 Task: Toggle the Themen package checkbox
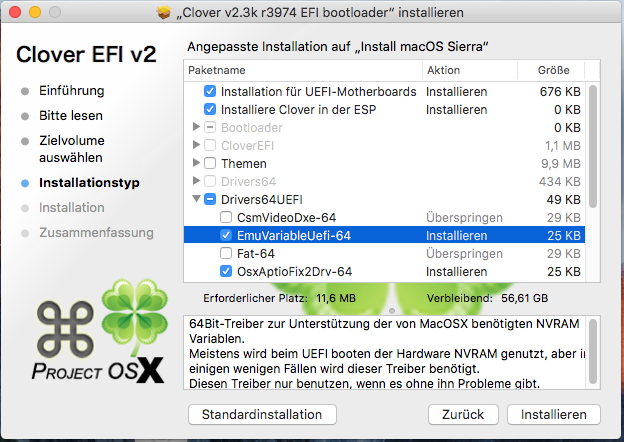(x=210, y=163)
